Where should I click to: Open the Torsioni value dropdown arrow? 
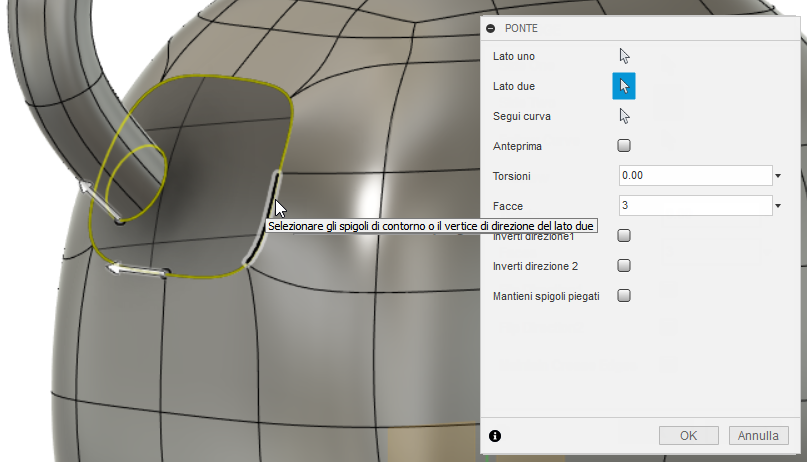pyautogui.click(x=778, y=176)
